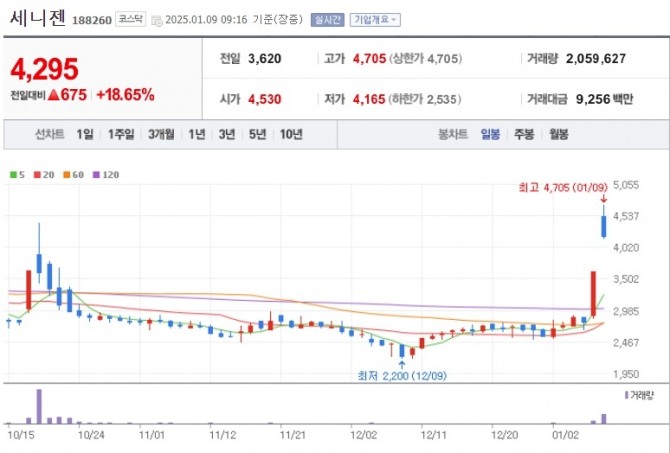Click the 거래량 value 2,059,627
Screen dimensions: 670x453
tap(596, 59)
